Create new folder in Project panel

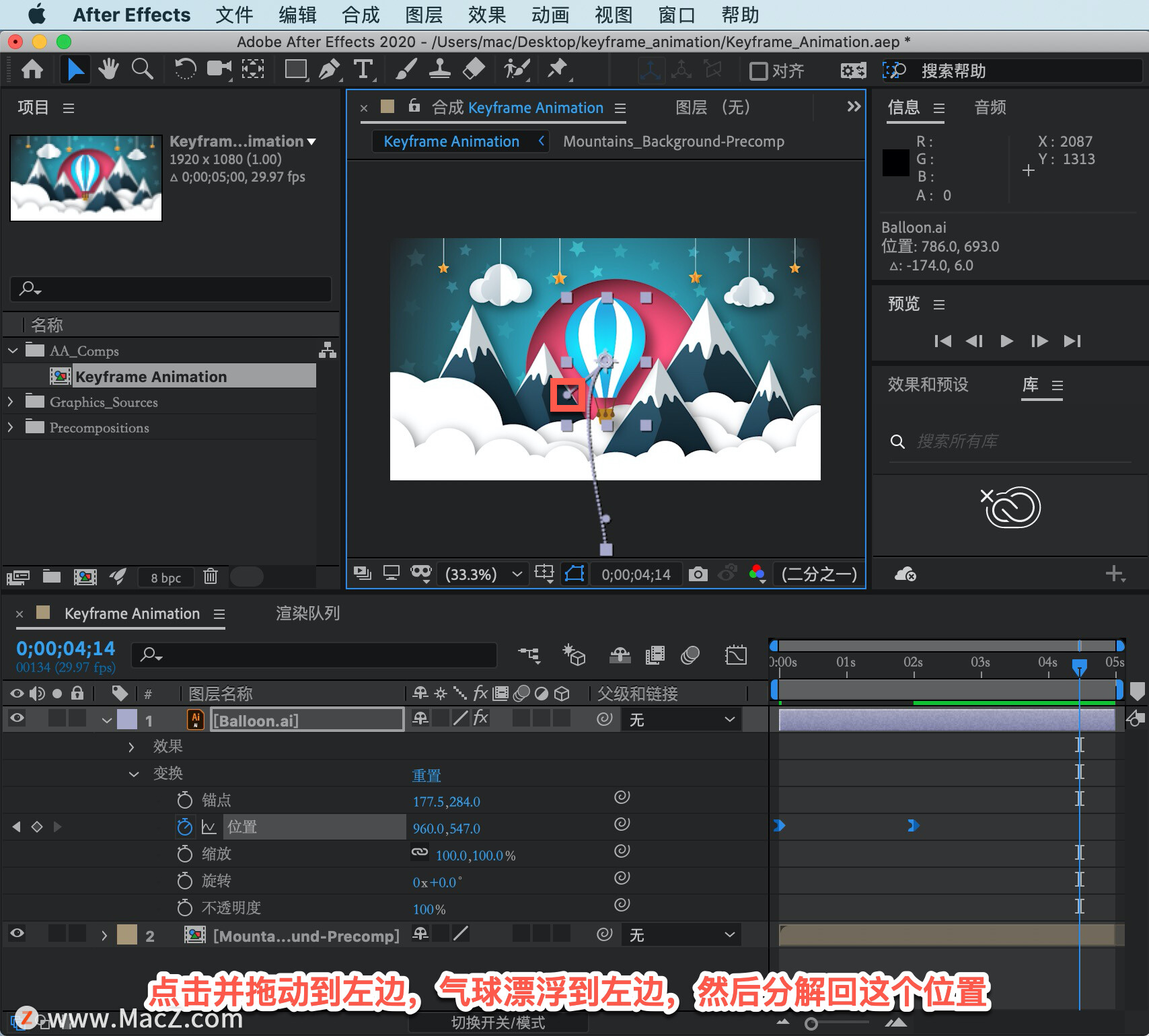pos(52,577)
